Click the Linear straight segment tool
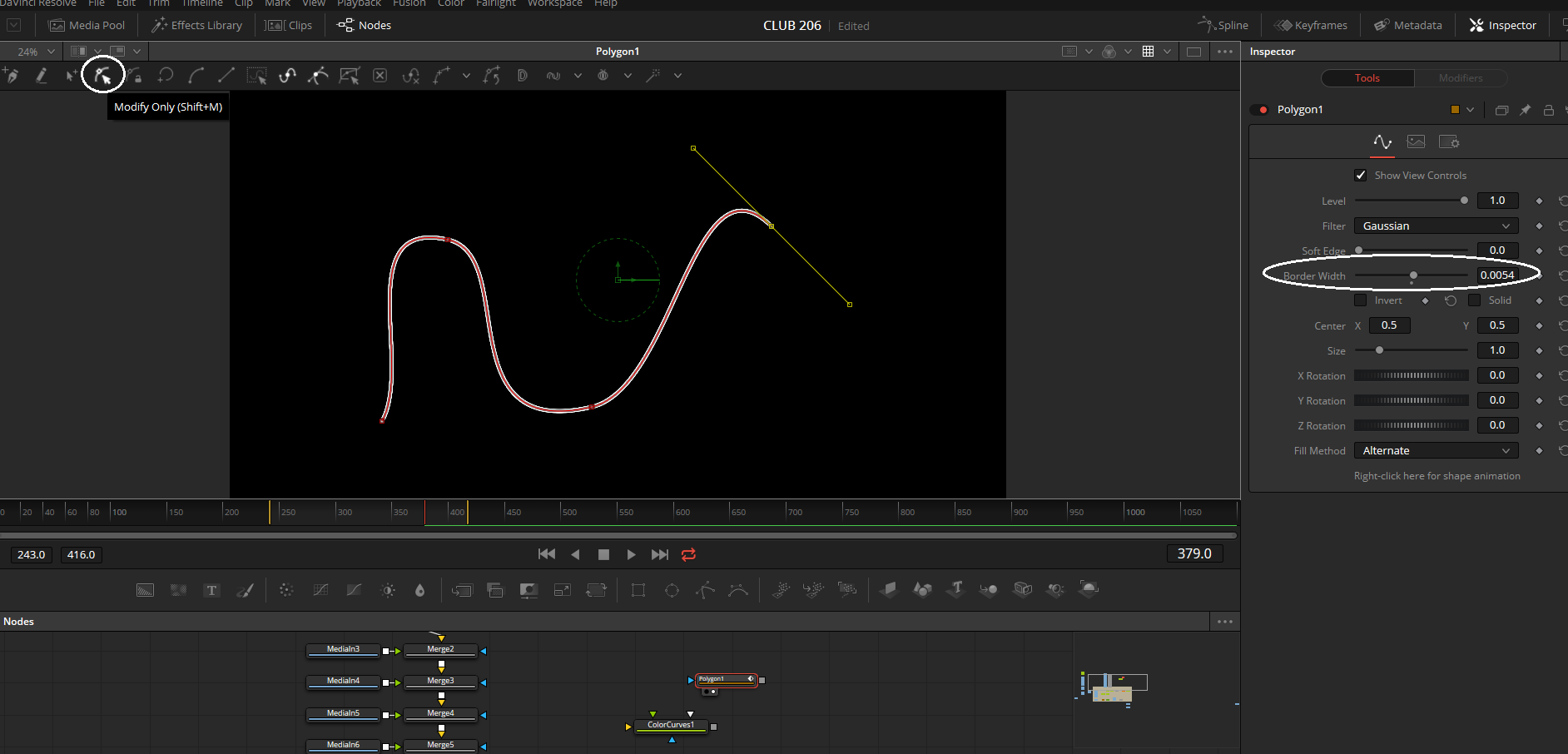 coord(226,76)
